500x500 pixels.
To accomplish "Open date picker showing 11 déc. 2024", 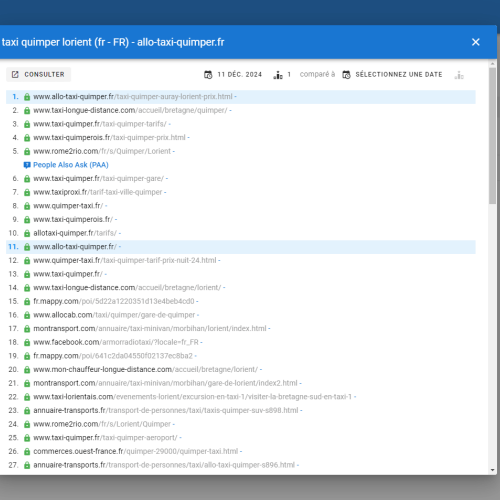I will tap(233, 75).
